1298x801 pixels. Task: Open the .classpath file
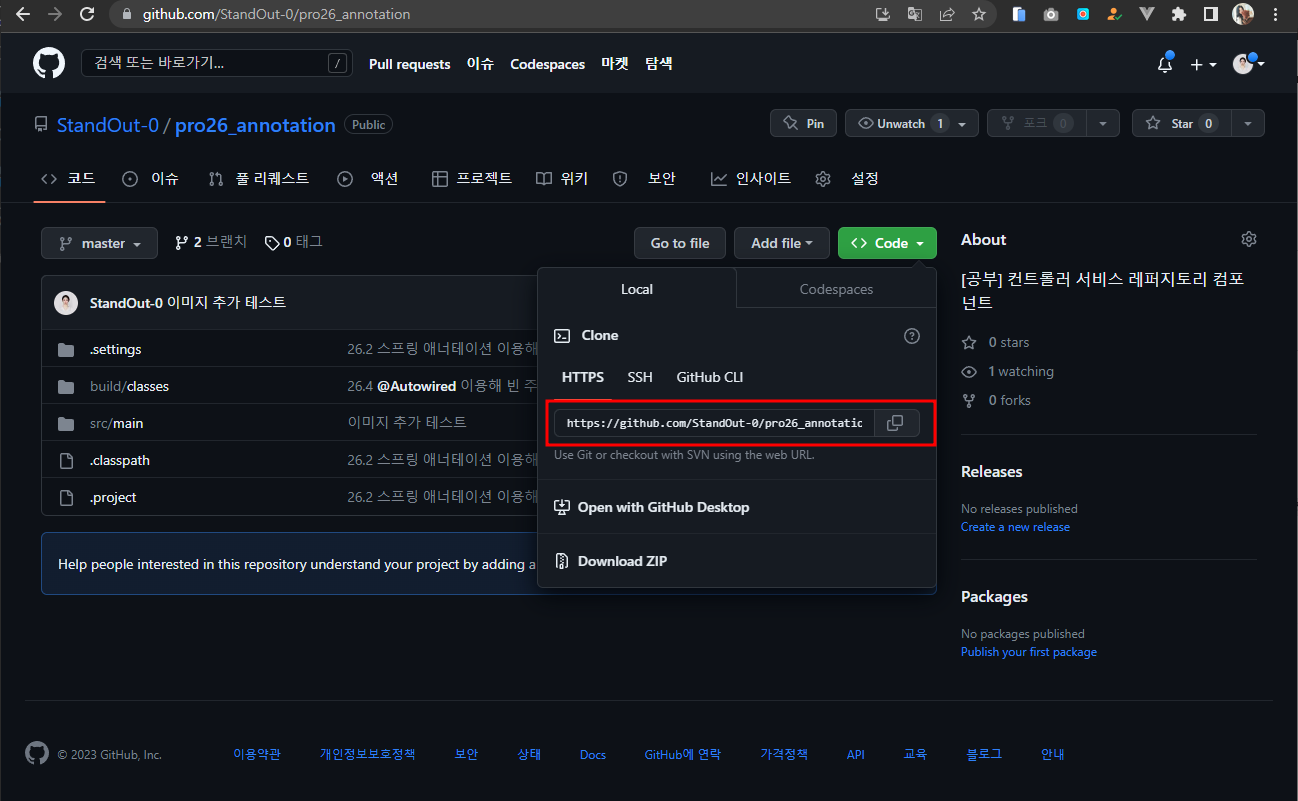pos(119,460)
